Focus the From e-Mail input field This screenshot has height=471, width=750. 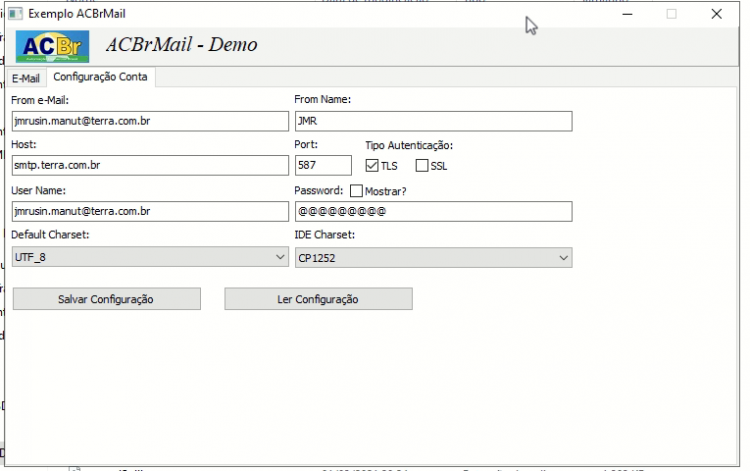(150, 121)
